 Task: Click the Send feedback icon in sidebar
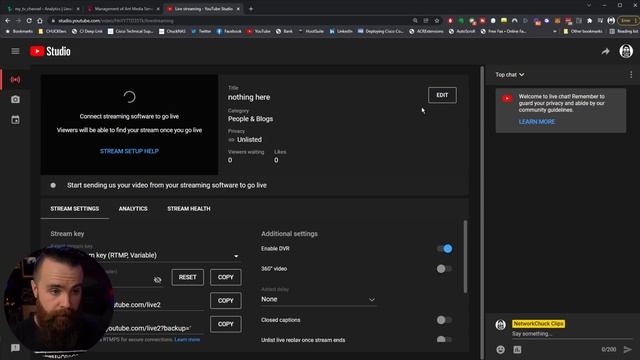[x=15, y=348]
